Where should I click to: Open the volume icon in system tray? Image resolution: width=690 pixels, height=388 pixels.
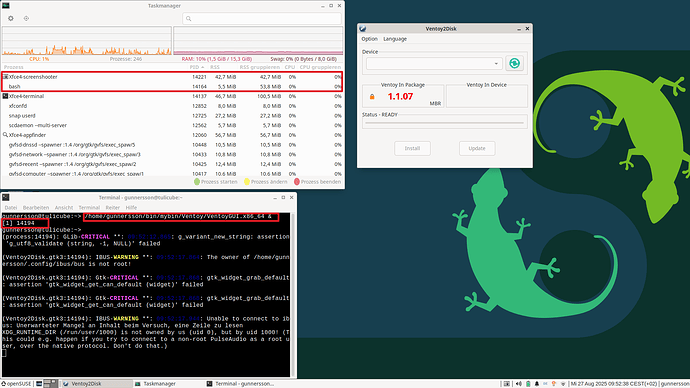[x=518, y=384]
